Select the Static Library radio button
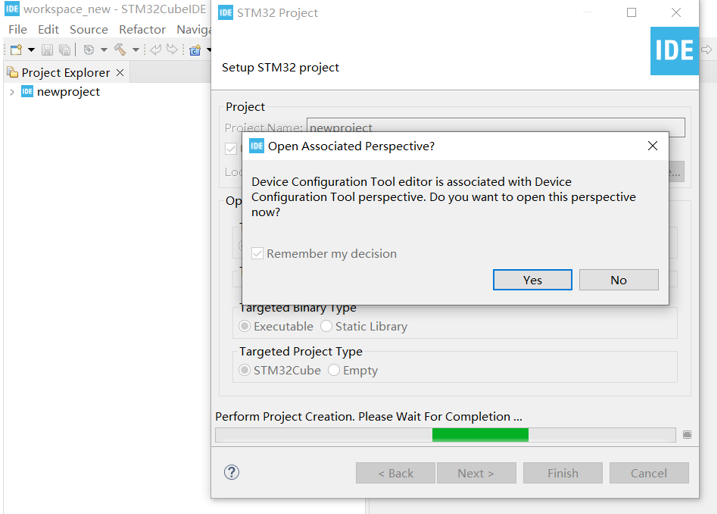This screenshot has width=717, height=514. [x=326, y=326]
